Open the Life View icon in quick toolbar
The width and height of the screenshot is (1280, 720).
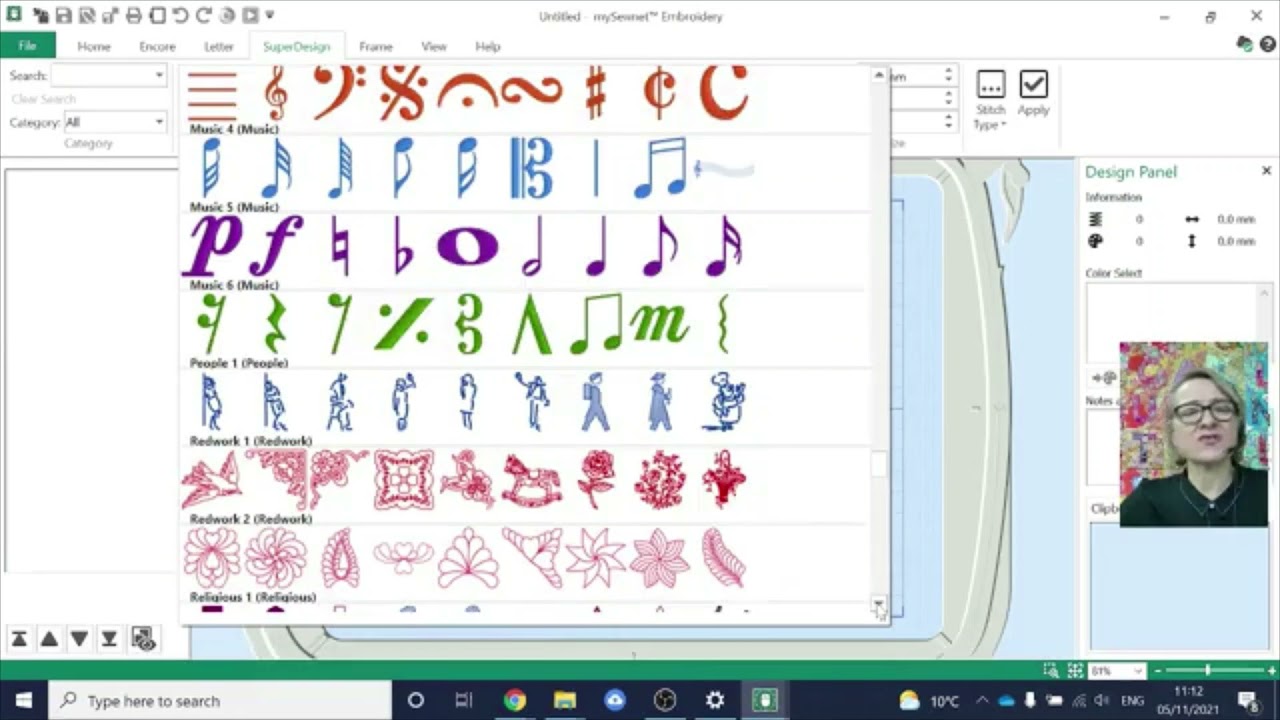pos(227,16)
